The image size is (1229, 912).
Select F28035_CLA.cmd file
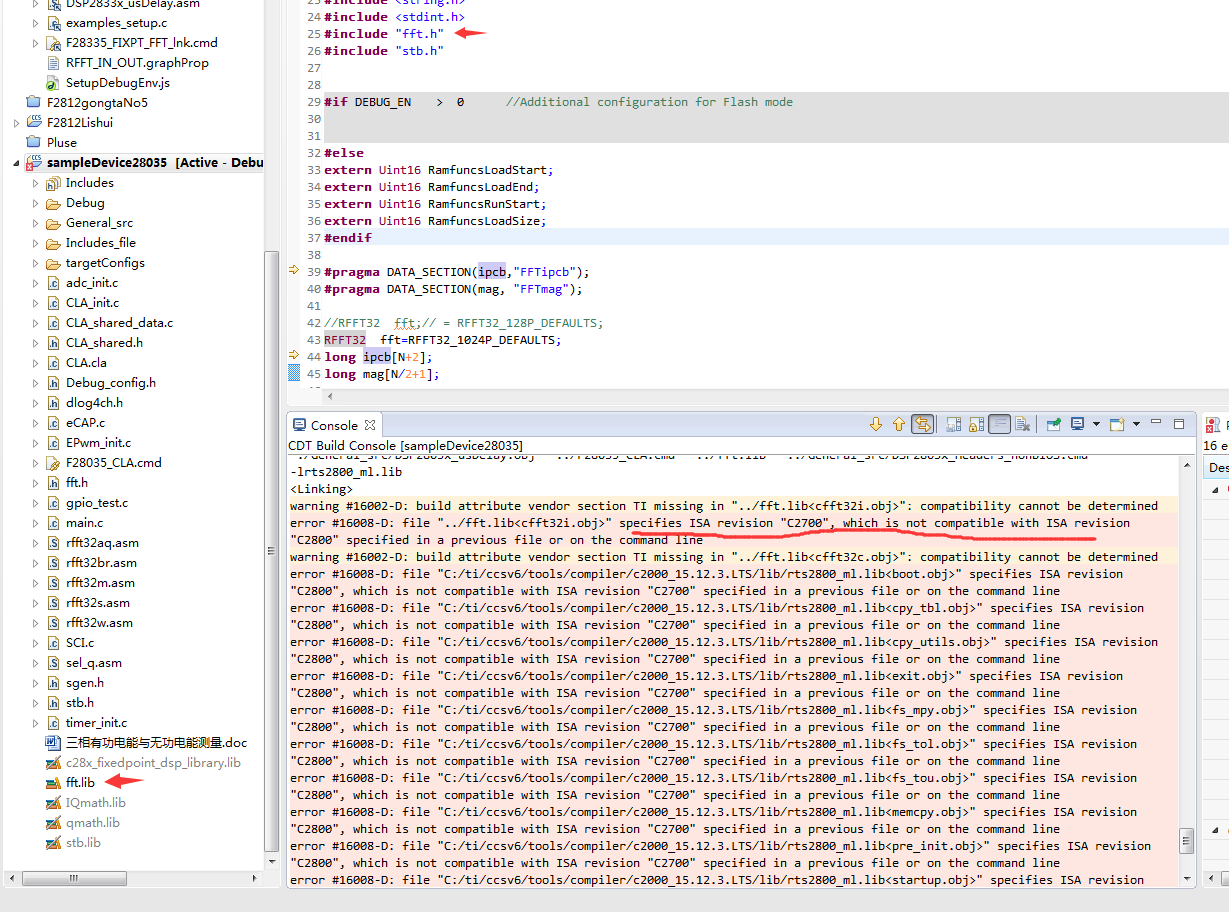tap(113, 462)
